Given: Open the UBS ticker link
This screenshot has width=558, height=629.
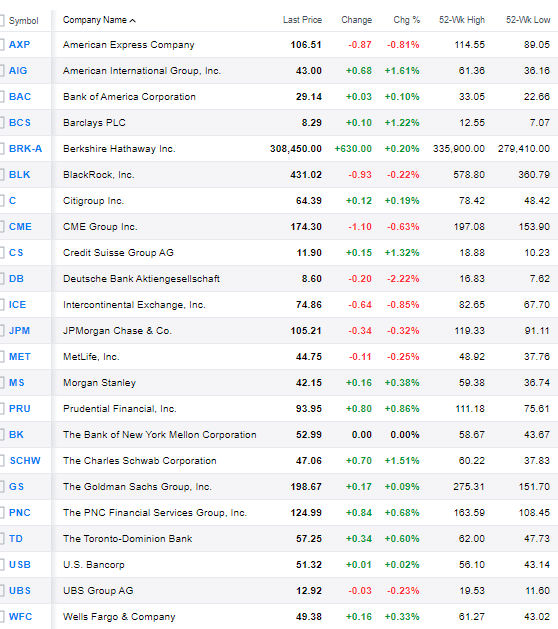Looking at the screenshot, I should (20, 590).
